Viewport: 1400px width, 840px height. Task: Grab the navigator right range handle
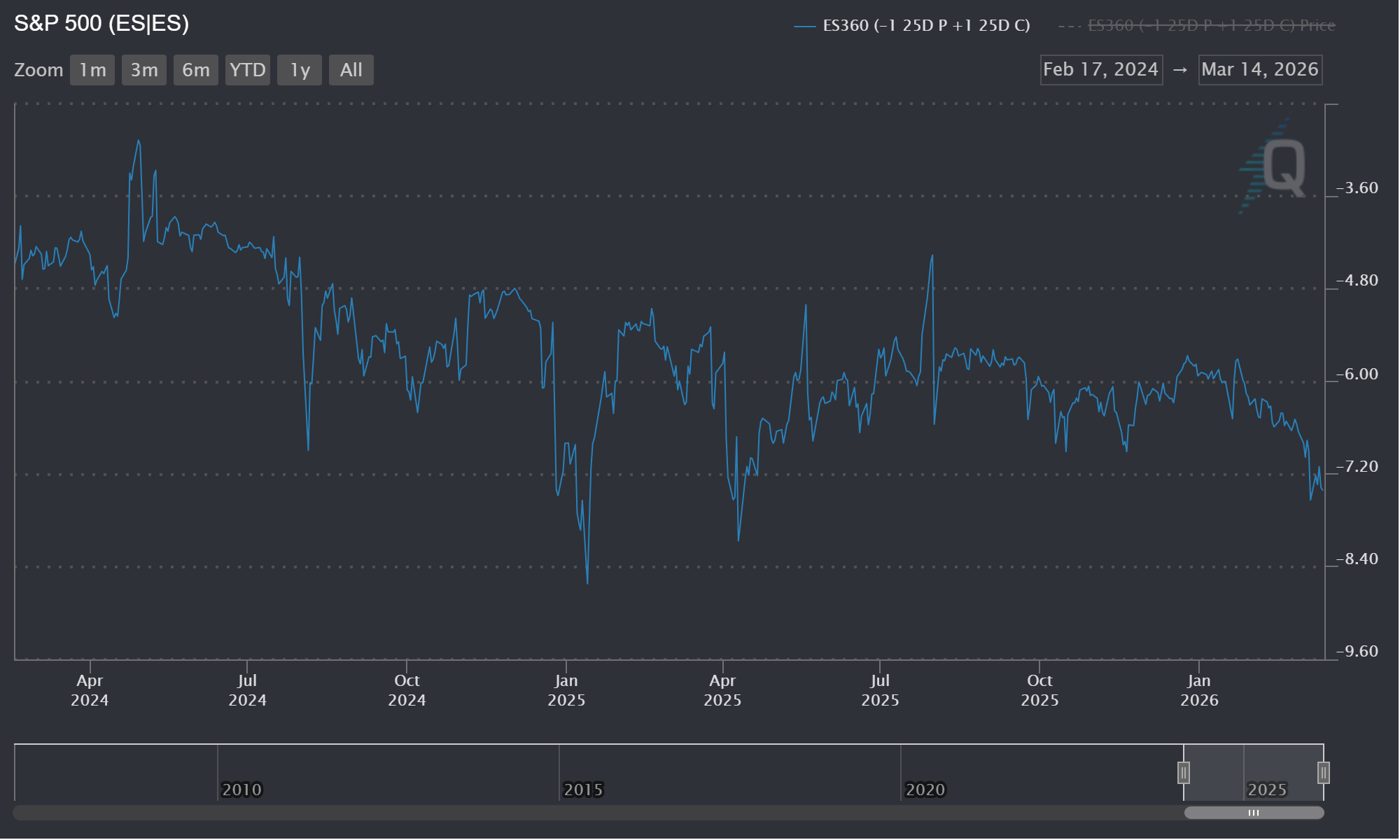click(x=1323, y=773)
